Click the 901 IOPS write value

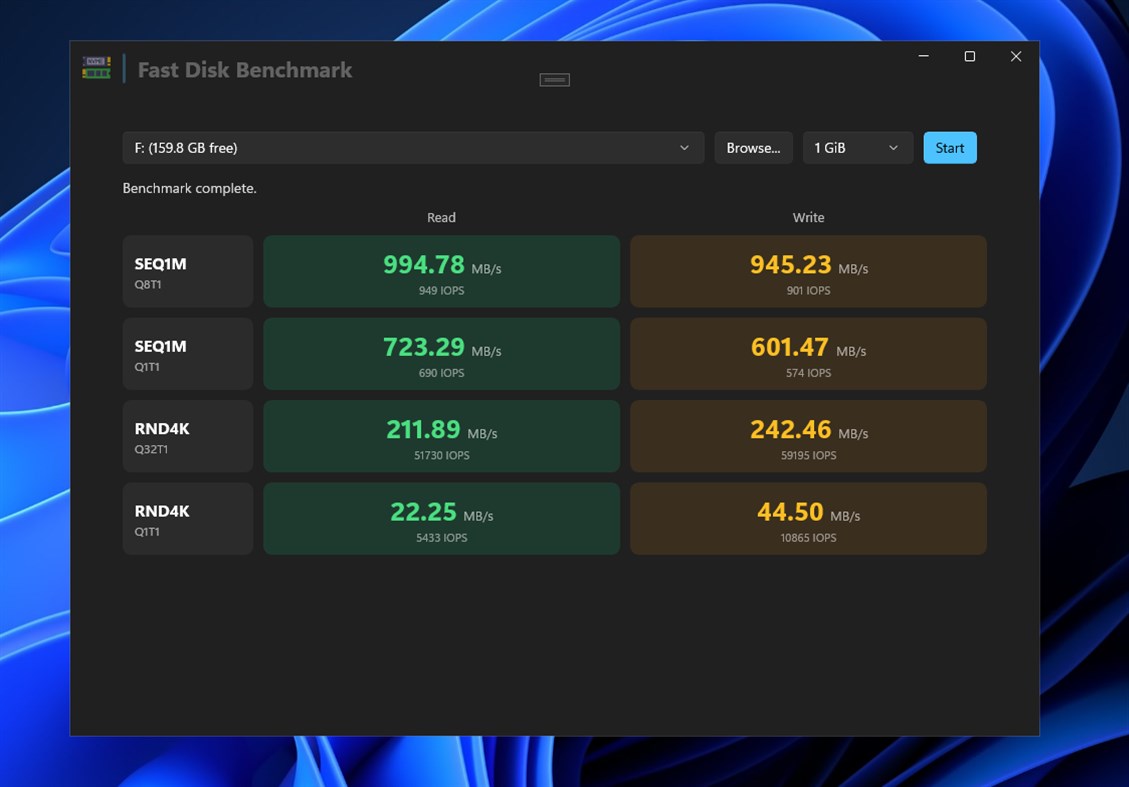click(809, 290)
